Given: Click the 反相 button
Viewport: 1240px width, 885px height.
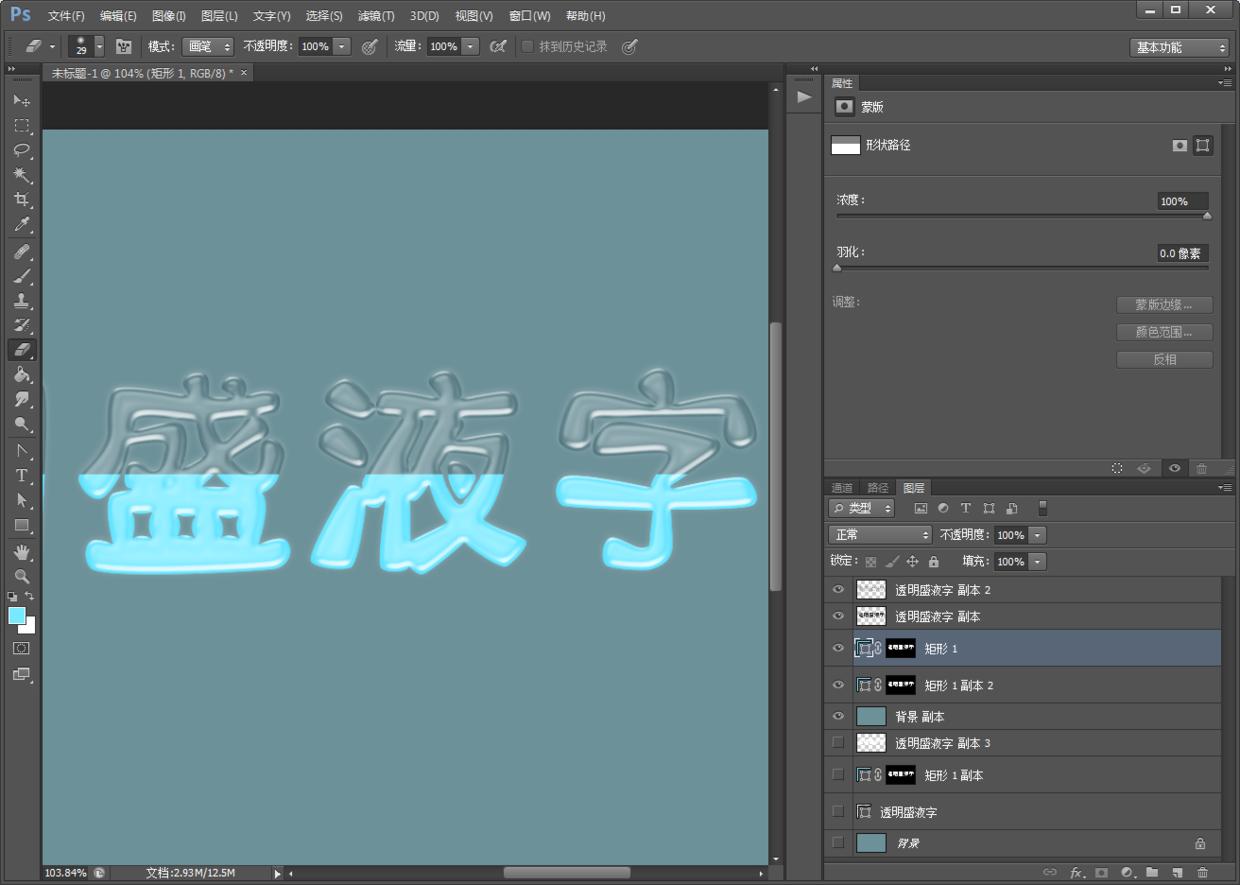Looking at the screenshot, I should pos(1164,360).
